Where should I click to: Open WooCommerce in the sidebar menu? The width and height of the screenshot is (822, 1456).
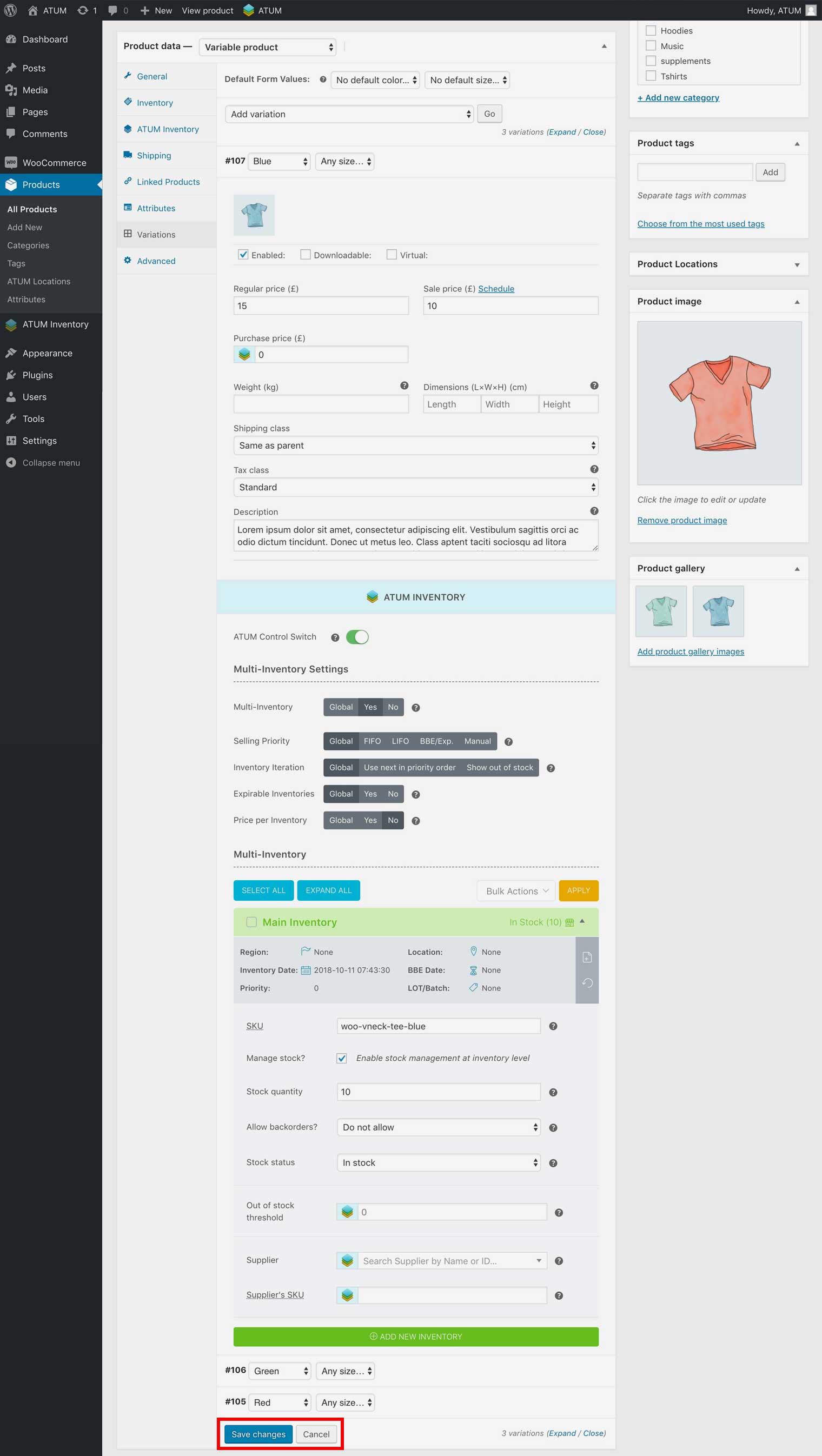[x=54, y=163]
